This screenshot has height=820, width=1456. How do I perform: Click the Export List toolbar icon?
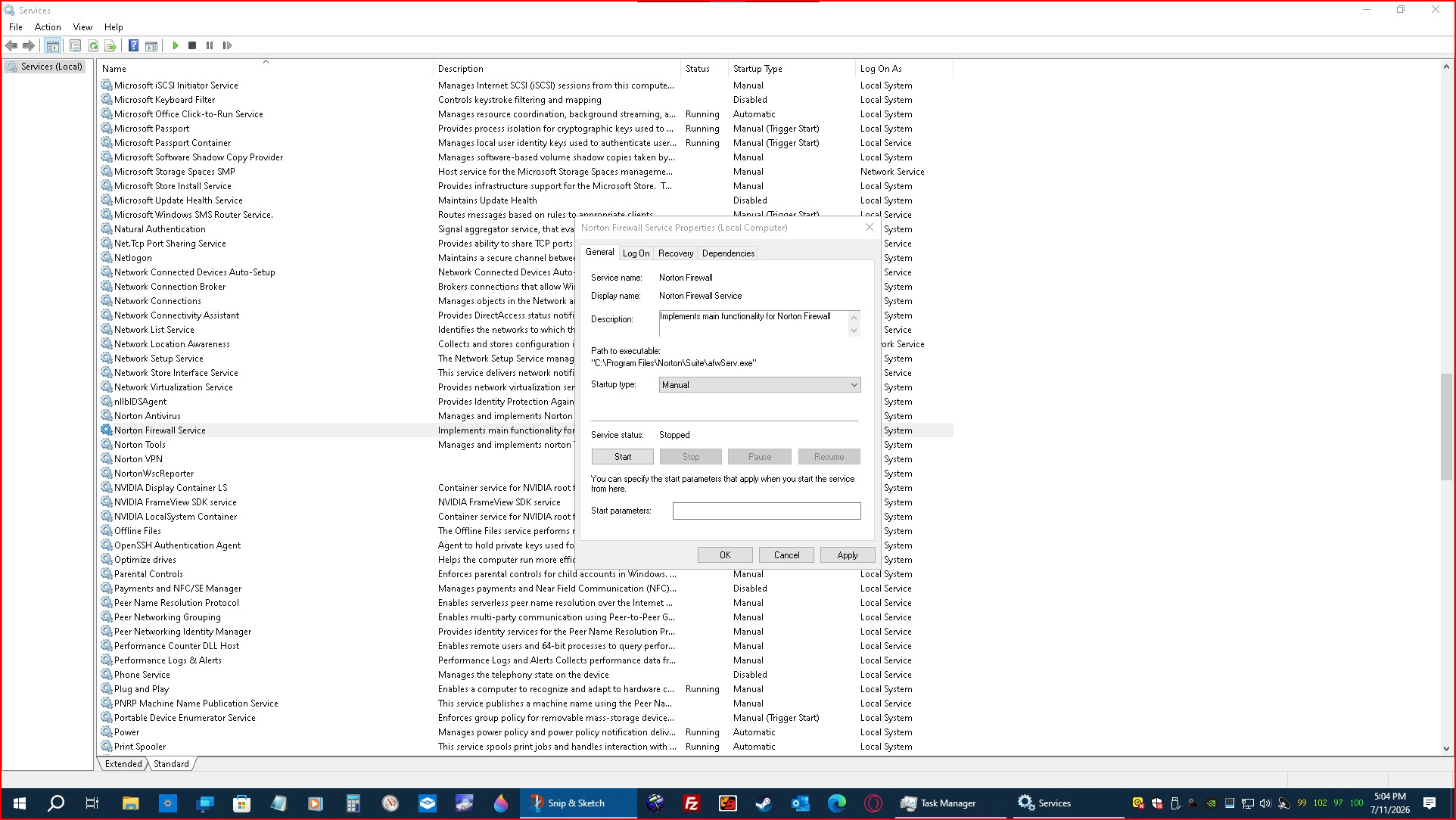click(110, 45)
